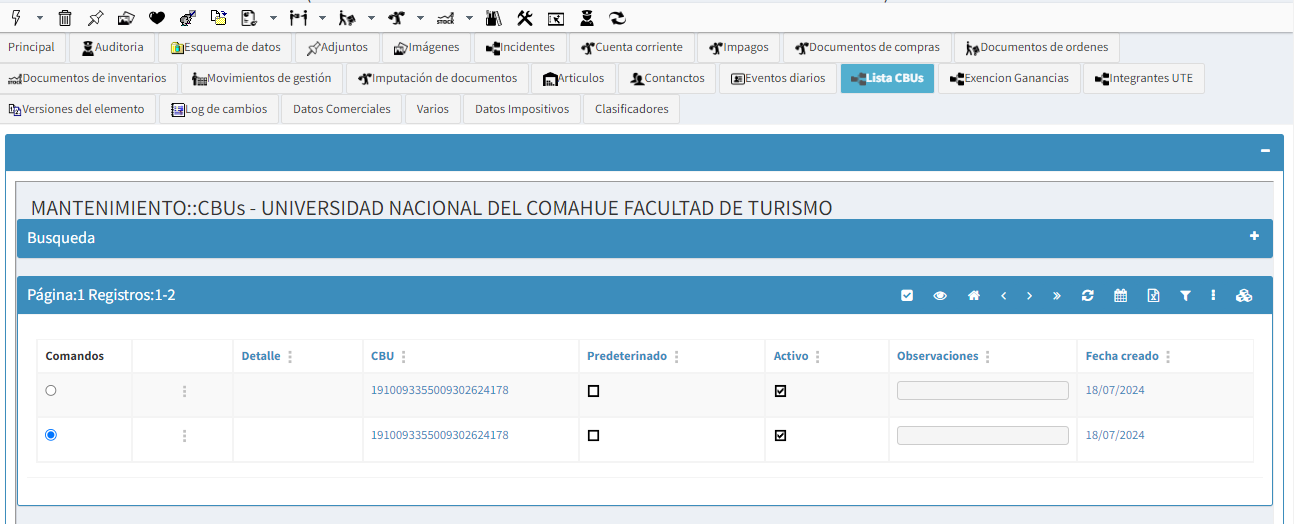Click the officer person toolbar icon
The height and width of the screenshot is (524, 1294).
587,18
